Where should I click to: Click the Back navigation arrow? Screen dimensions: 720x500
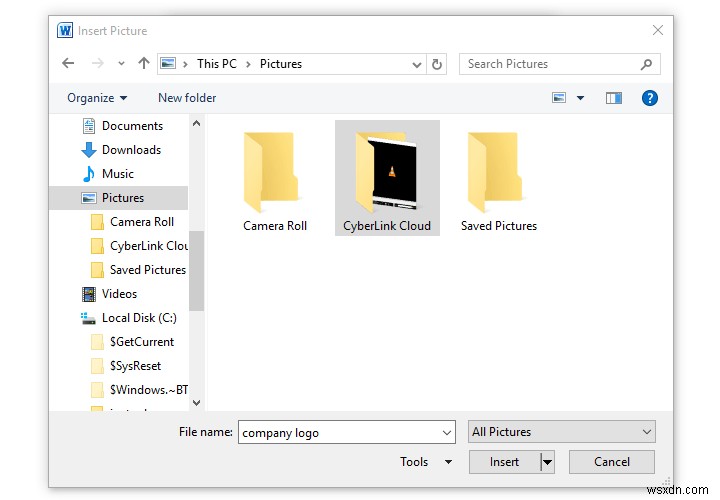click(x=68, y=63)
